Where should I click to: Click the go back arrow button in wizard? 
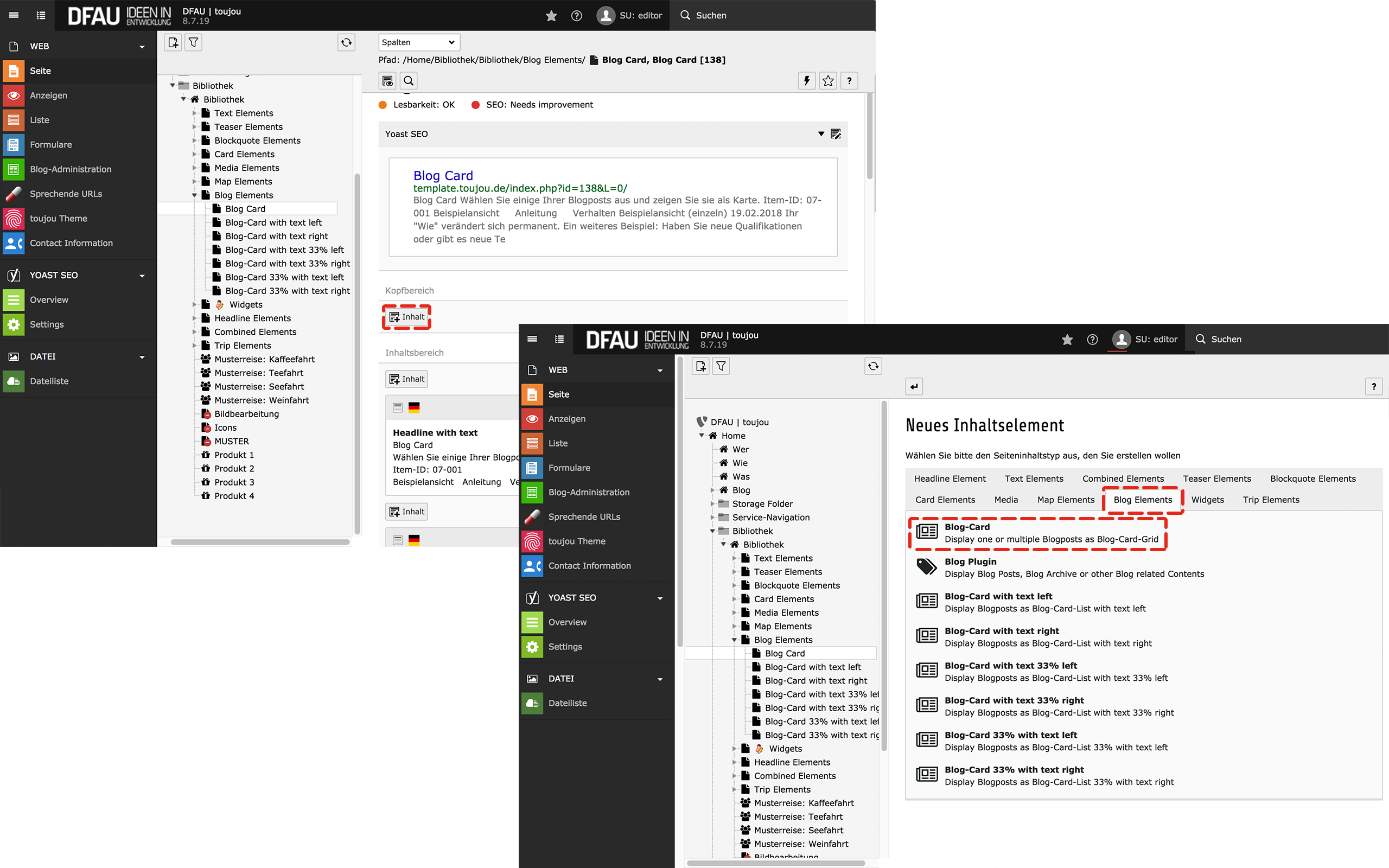click(x=914, y=387)
